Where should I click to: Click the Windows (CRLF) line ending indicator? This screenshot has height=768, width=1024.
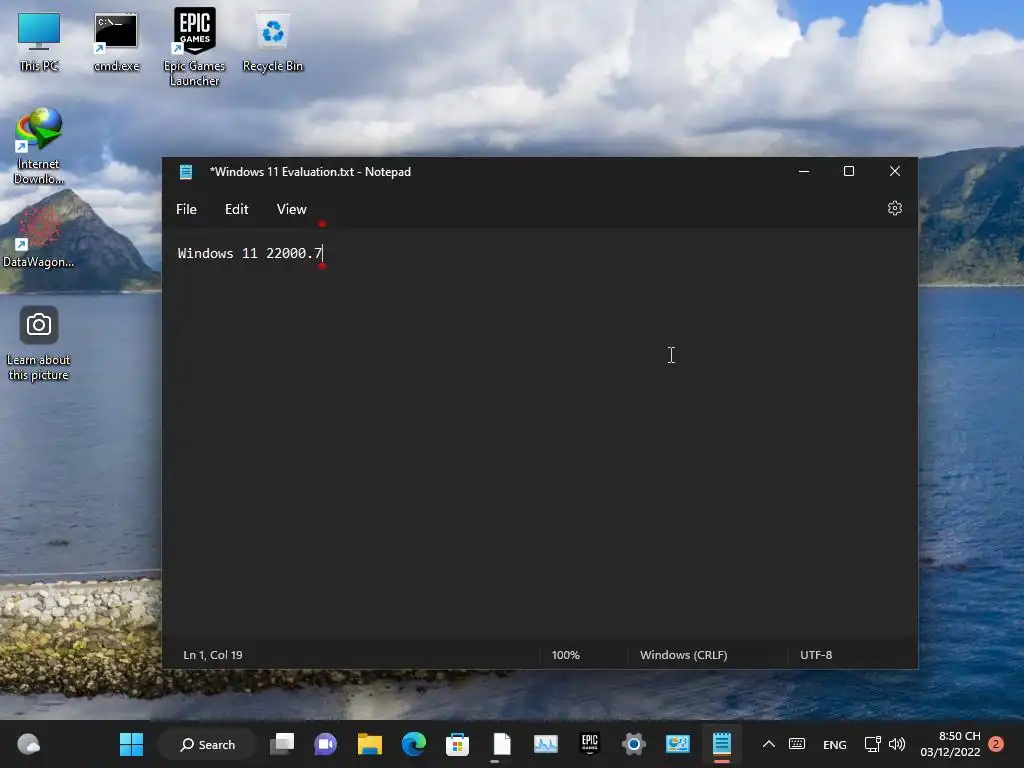coord(683,655)
